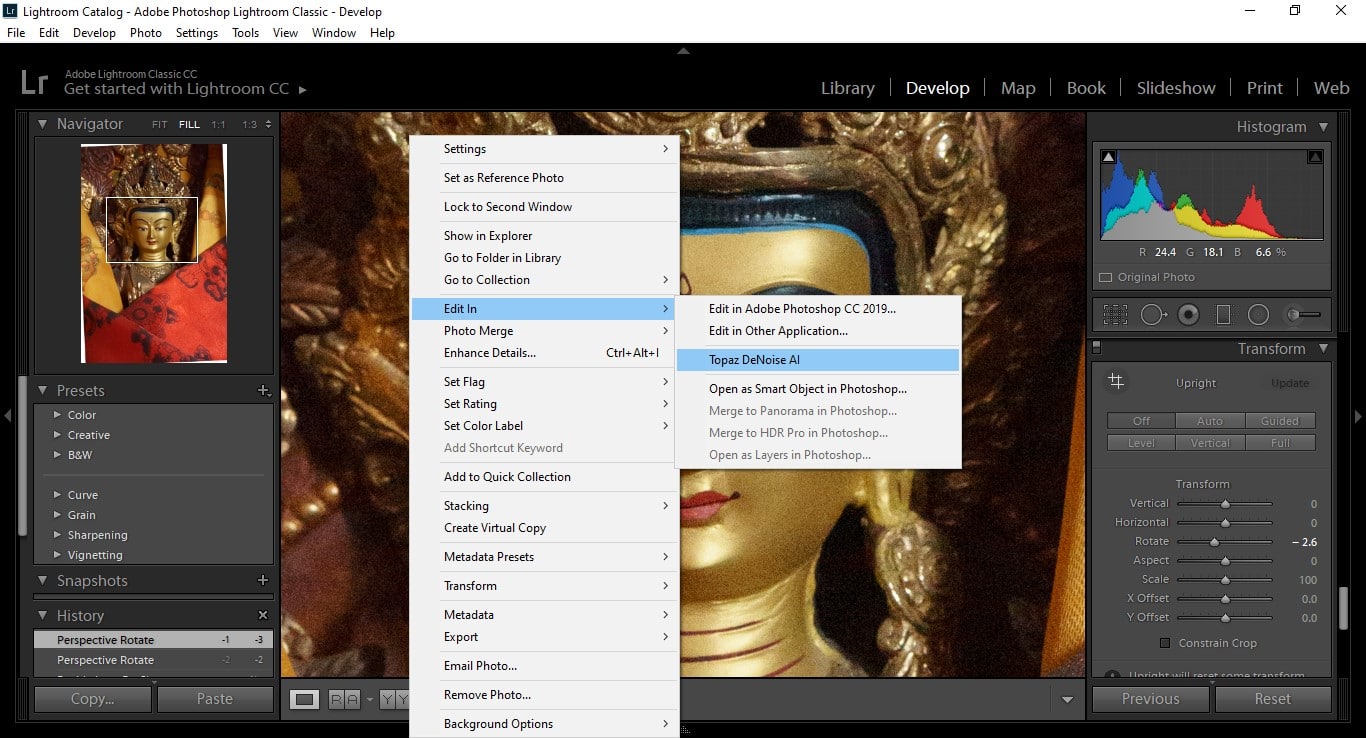
Task: Expand the Color preset group
Action: tap(57, 415)
